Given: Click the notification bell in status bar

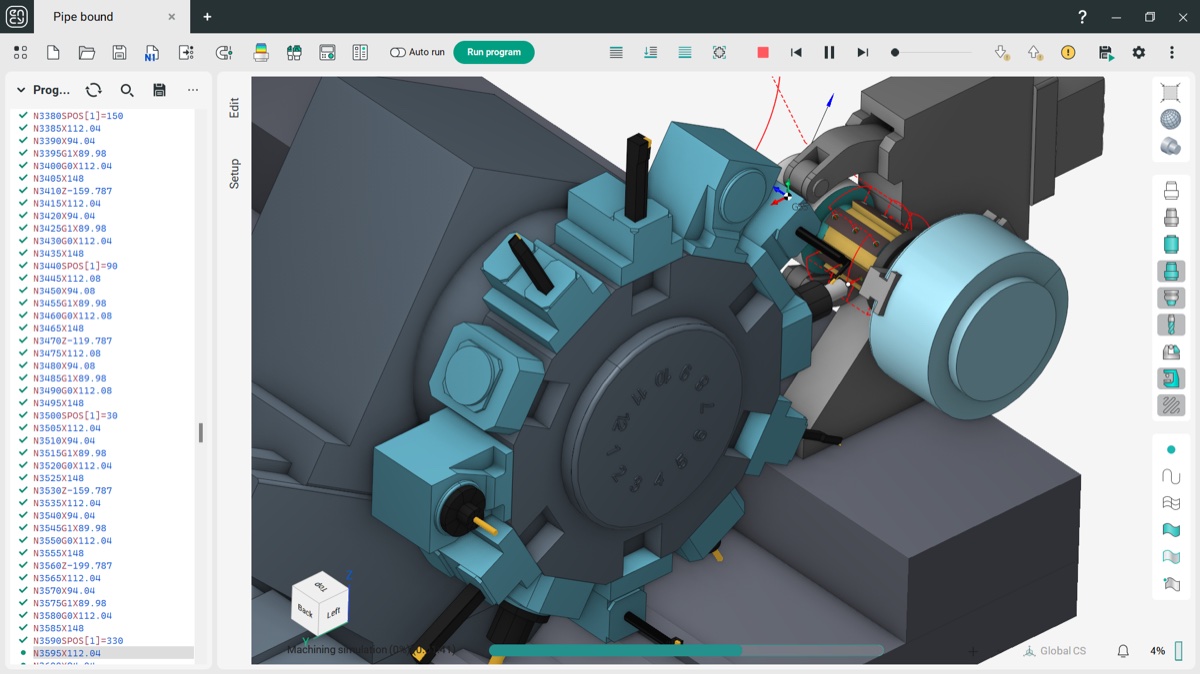Looking at the screenshot, I should [x=1123, y=651].
